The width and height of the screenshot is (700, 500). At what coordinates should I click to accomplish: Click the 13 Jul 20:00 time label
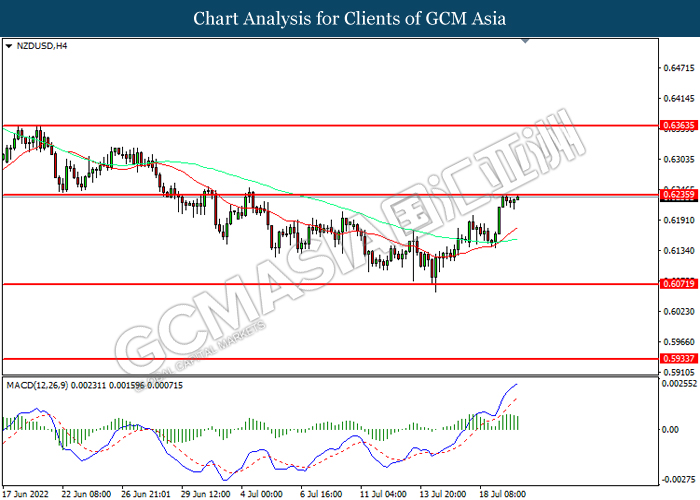tap(444, 494)
